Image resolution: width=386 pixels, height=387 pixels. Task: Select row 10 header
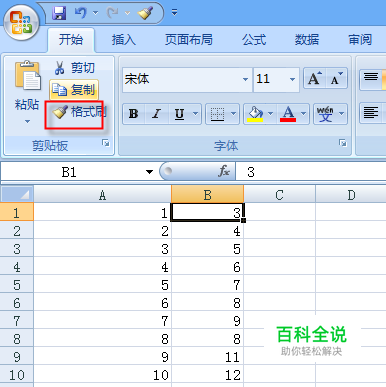click(x=17, y=375)
